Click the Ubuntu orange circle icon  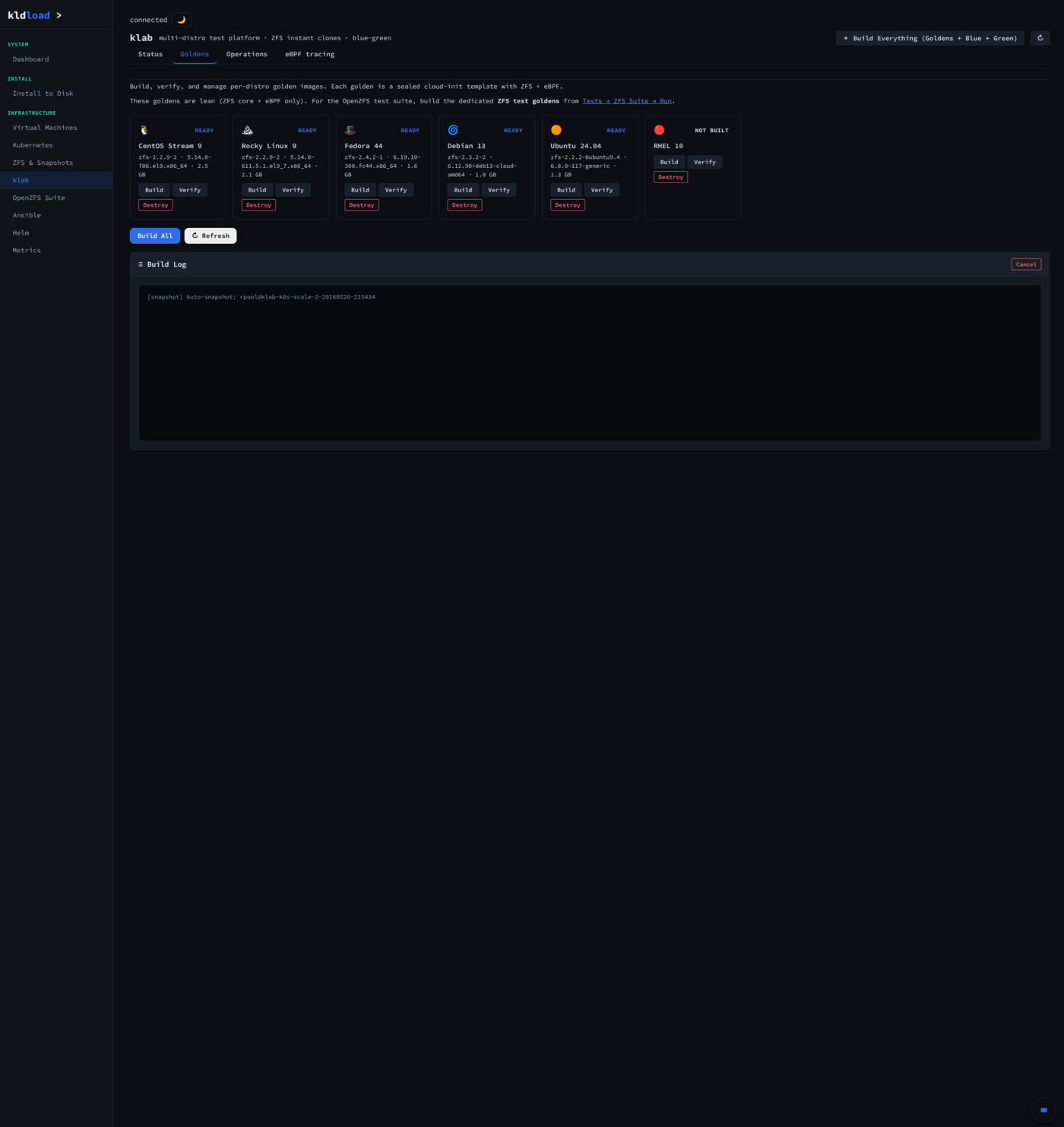point(556,130)
